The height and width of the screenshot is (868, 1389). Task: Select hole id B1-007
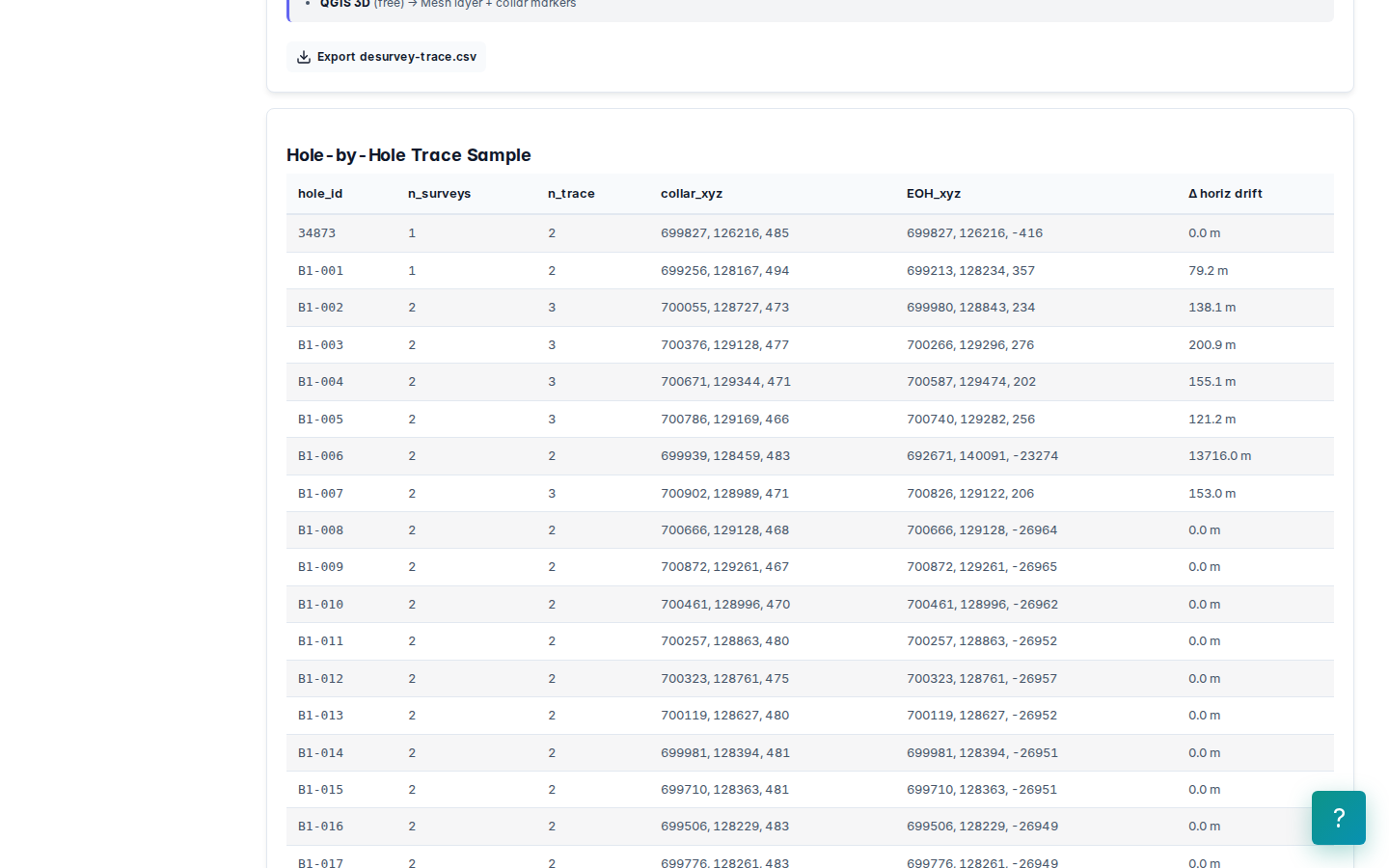coord(320,494)
